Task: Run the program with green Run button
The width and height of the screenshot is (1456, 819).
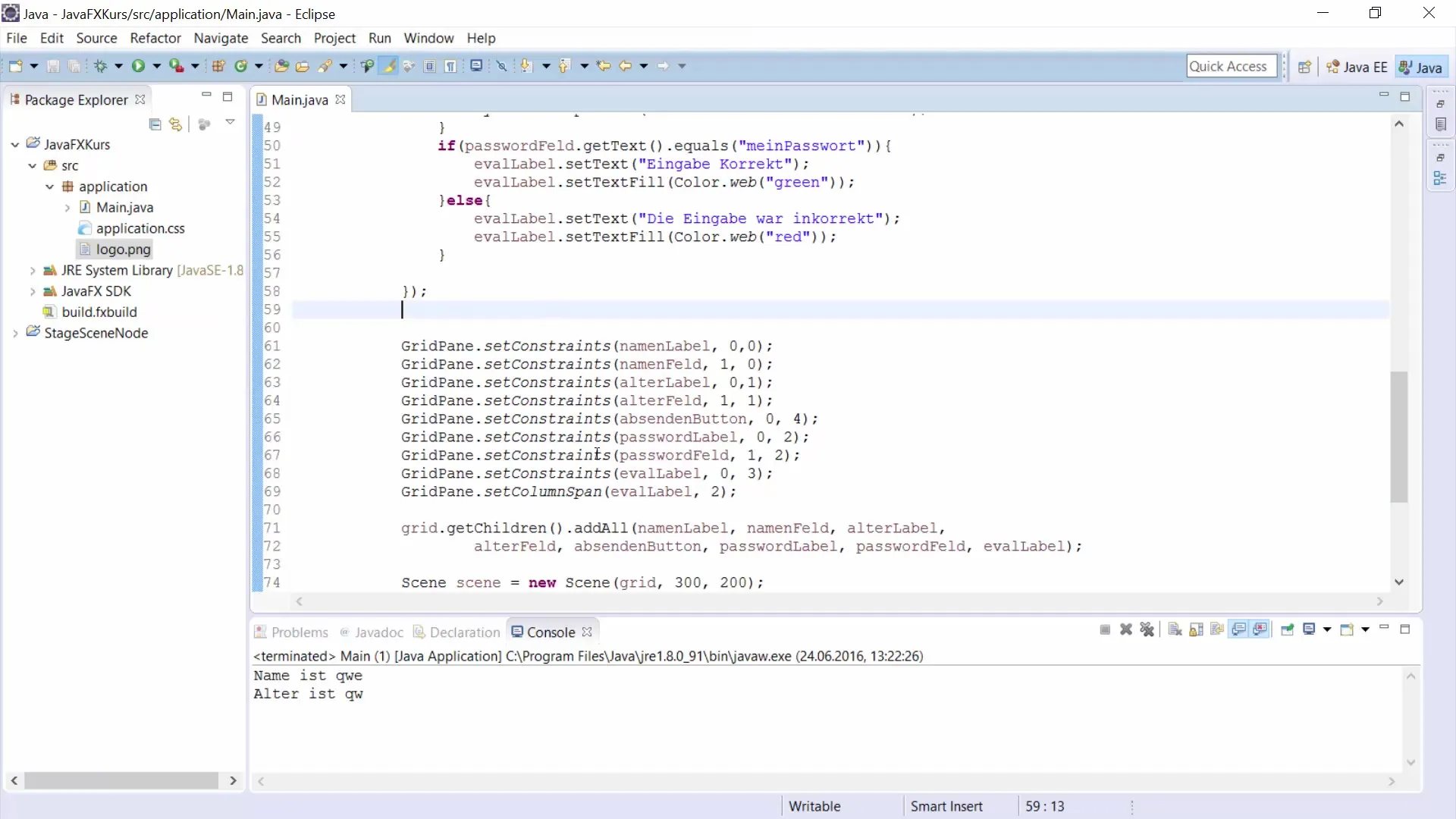Action: point(138,66)
